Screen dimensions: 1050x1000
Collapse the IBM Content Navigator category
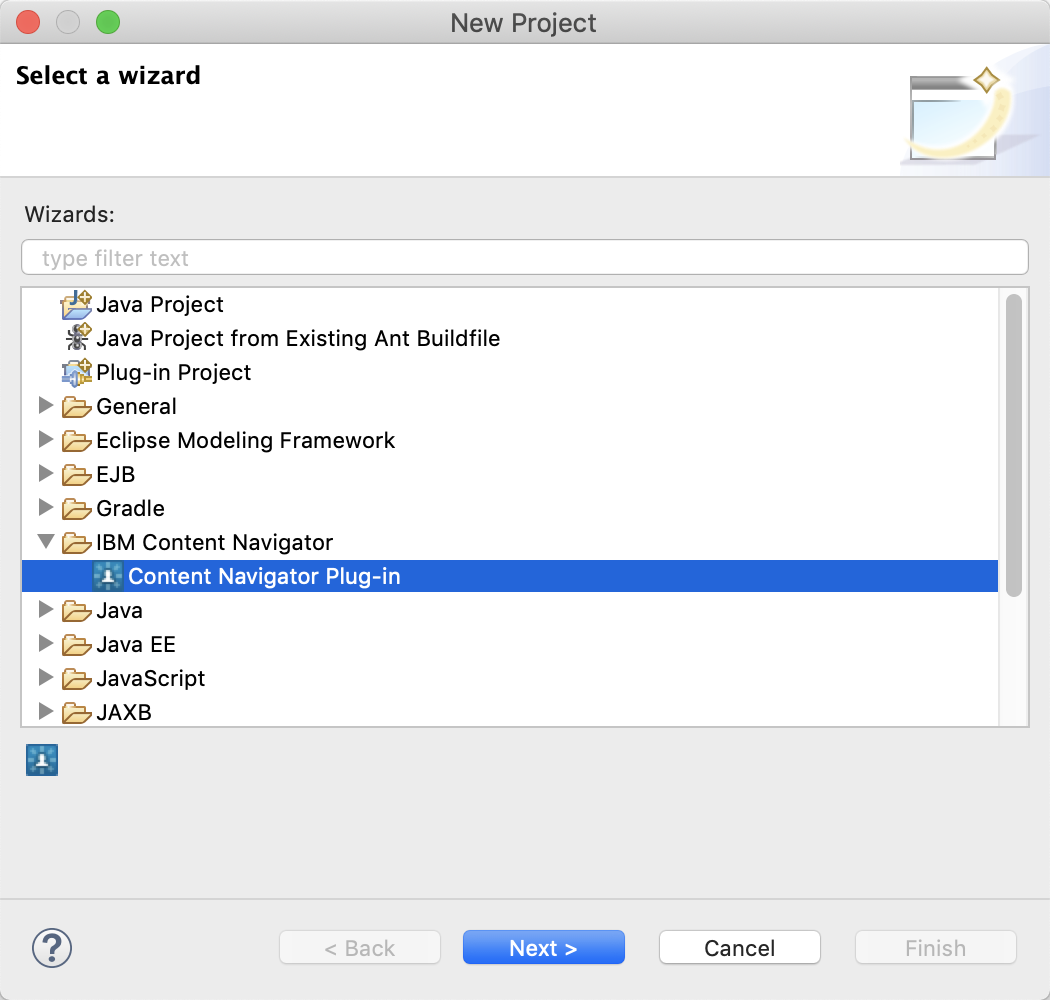coord(46,542)
